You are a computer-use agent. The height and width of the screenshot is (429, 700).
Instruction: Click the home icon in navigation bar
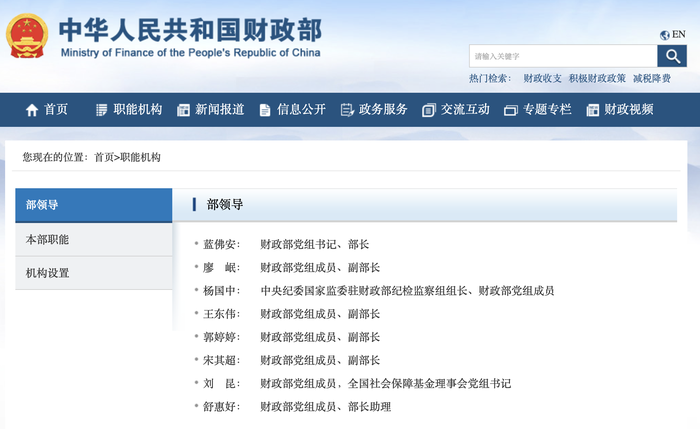tap(32, 110)
